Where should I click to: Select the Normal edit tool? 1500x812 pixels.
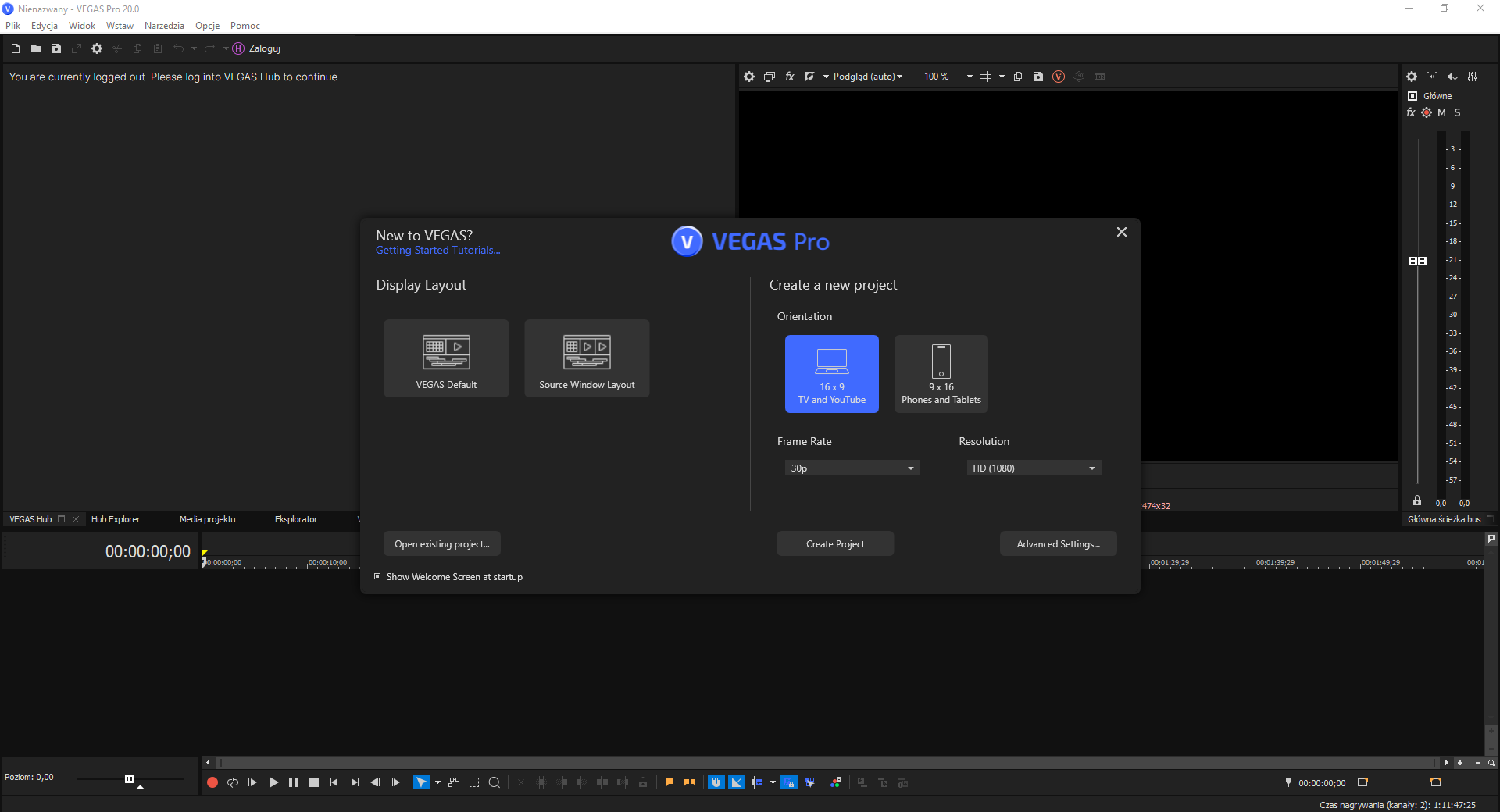pos(421,782)
